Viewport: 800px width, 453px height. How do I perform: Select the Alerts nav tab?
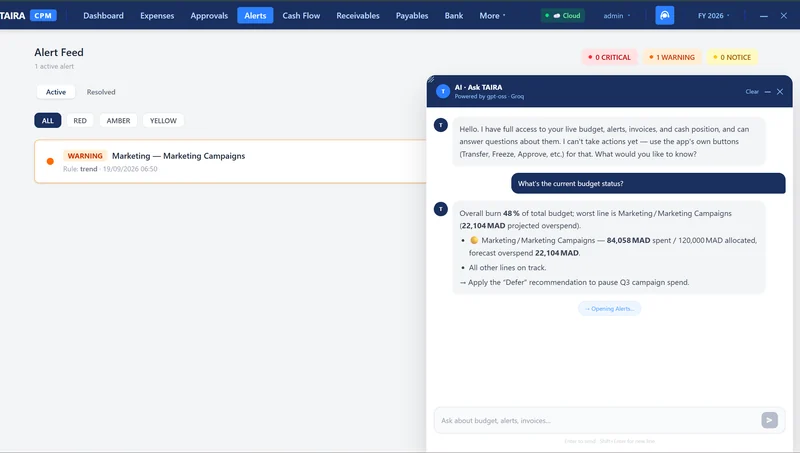point(255,15)
